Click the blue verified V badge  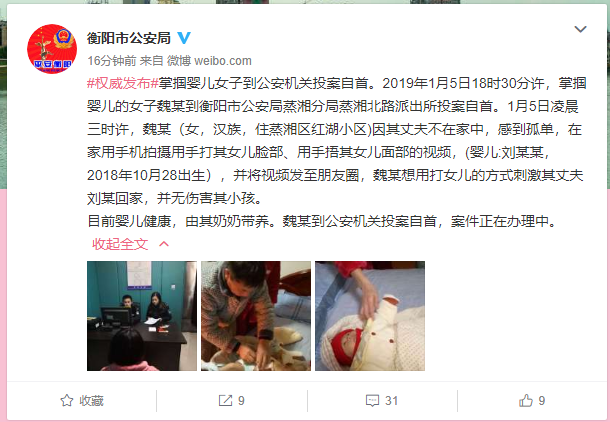(184, 38)
